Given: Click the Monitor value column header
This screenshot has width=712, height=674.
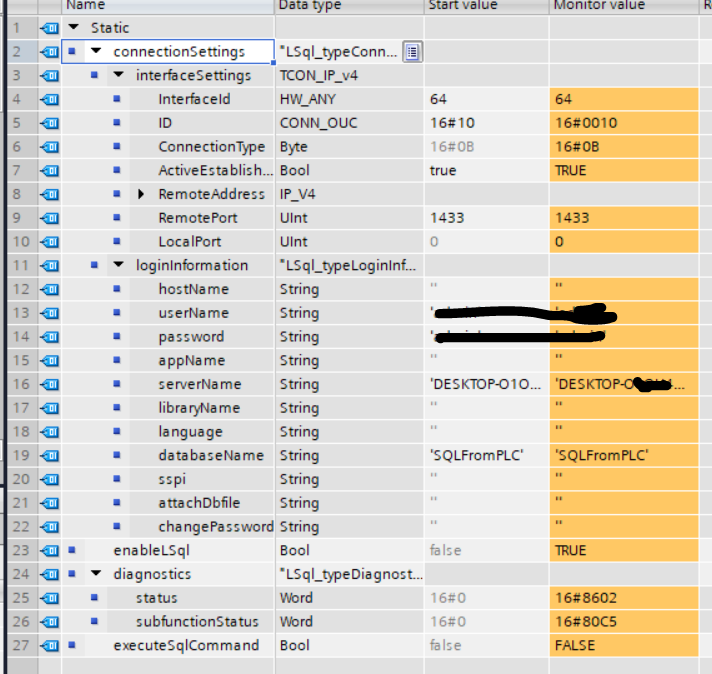Looking at the screenshot, I should click(597, 6).
